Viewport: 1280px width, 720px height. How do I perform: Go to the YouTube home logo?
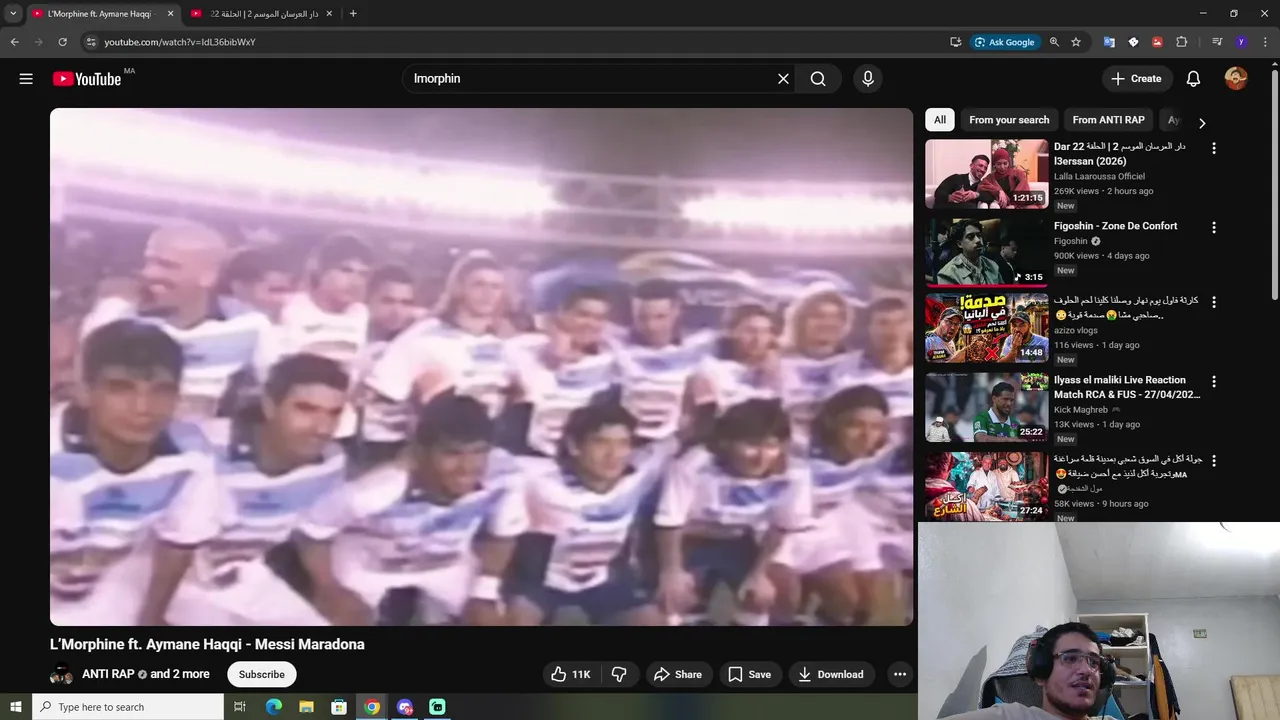[x=87, y=79]
